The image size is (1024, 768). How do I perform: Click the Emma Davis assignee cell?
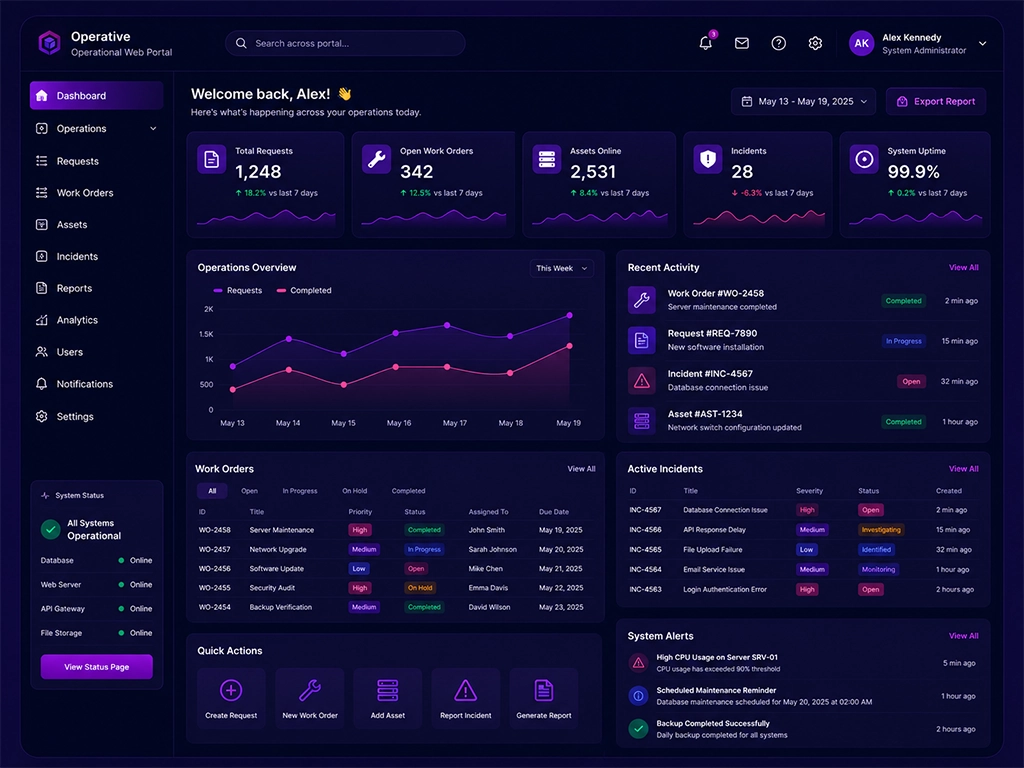[488, 588]
